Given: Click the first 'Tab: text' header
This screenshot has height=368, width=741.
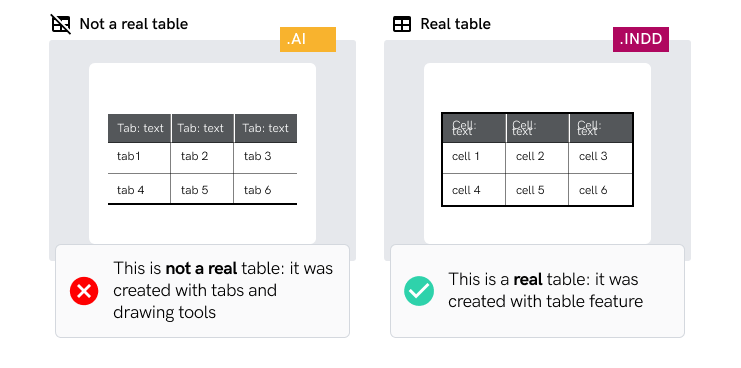Looking at the screenshot, I should point(140,128).
